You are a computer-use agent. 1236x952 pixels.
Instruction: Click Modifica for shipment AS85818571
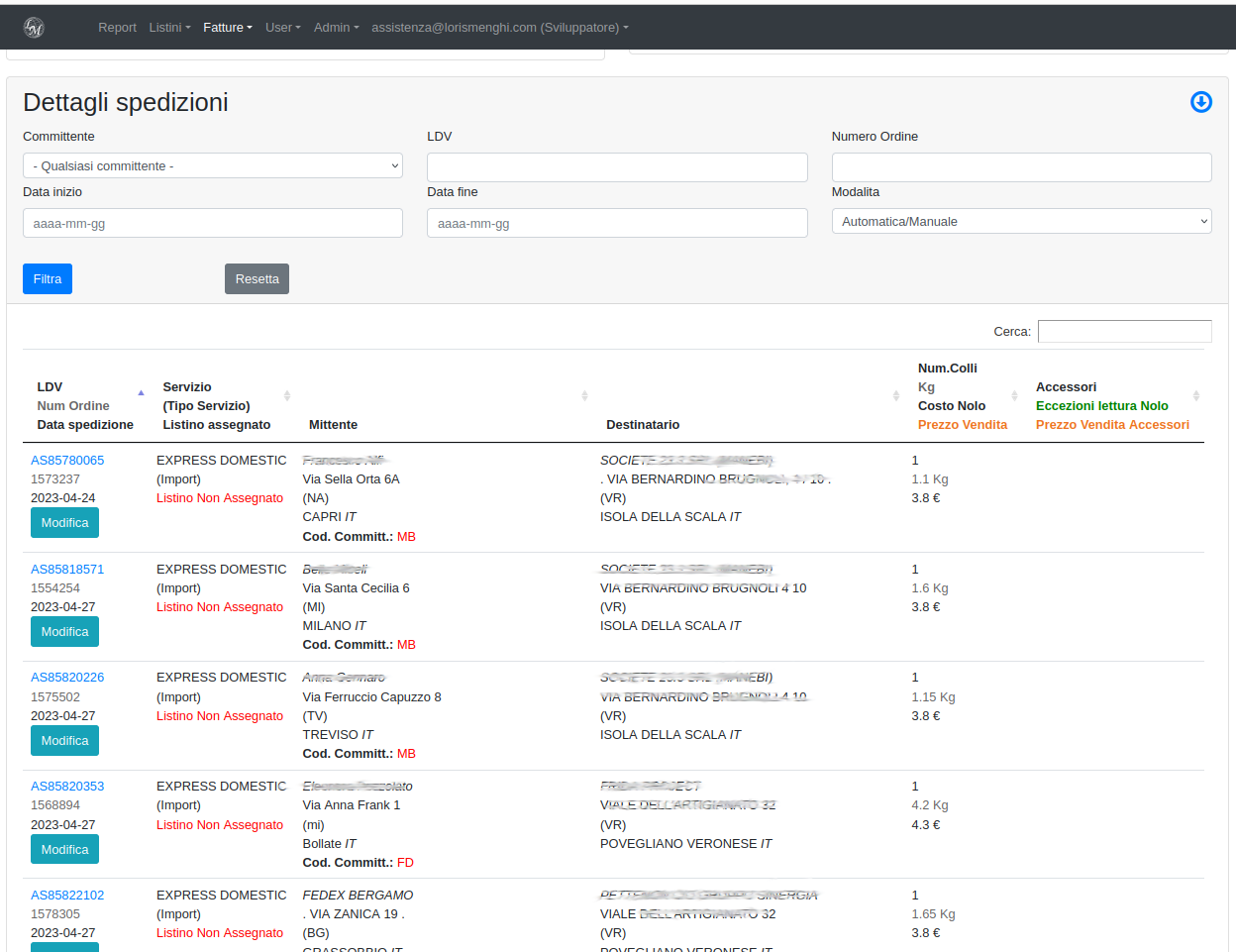tap(64, 632)
